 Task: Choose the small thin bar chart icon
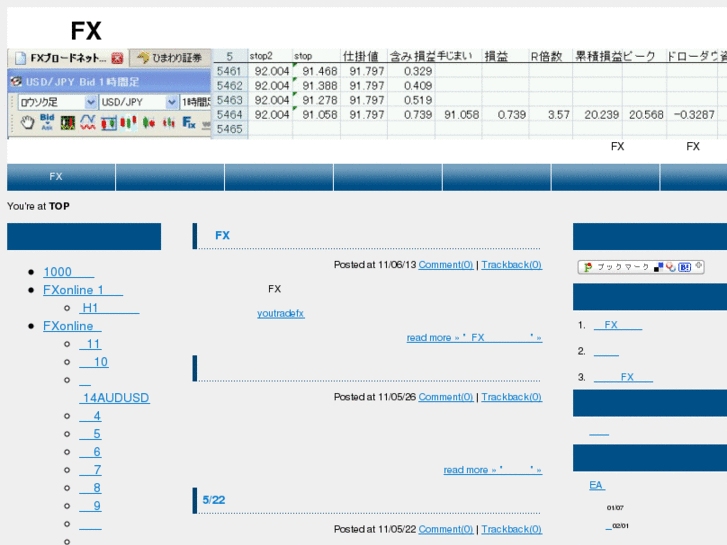(x=169, y=123)
